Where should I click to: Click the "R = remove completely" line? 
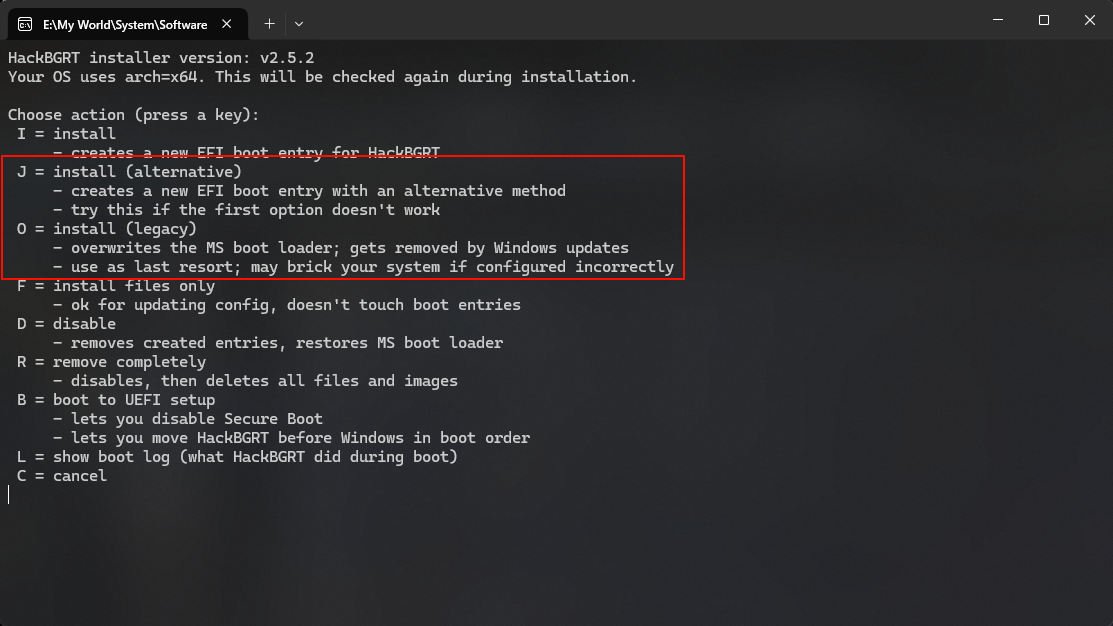click(111, 362)
